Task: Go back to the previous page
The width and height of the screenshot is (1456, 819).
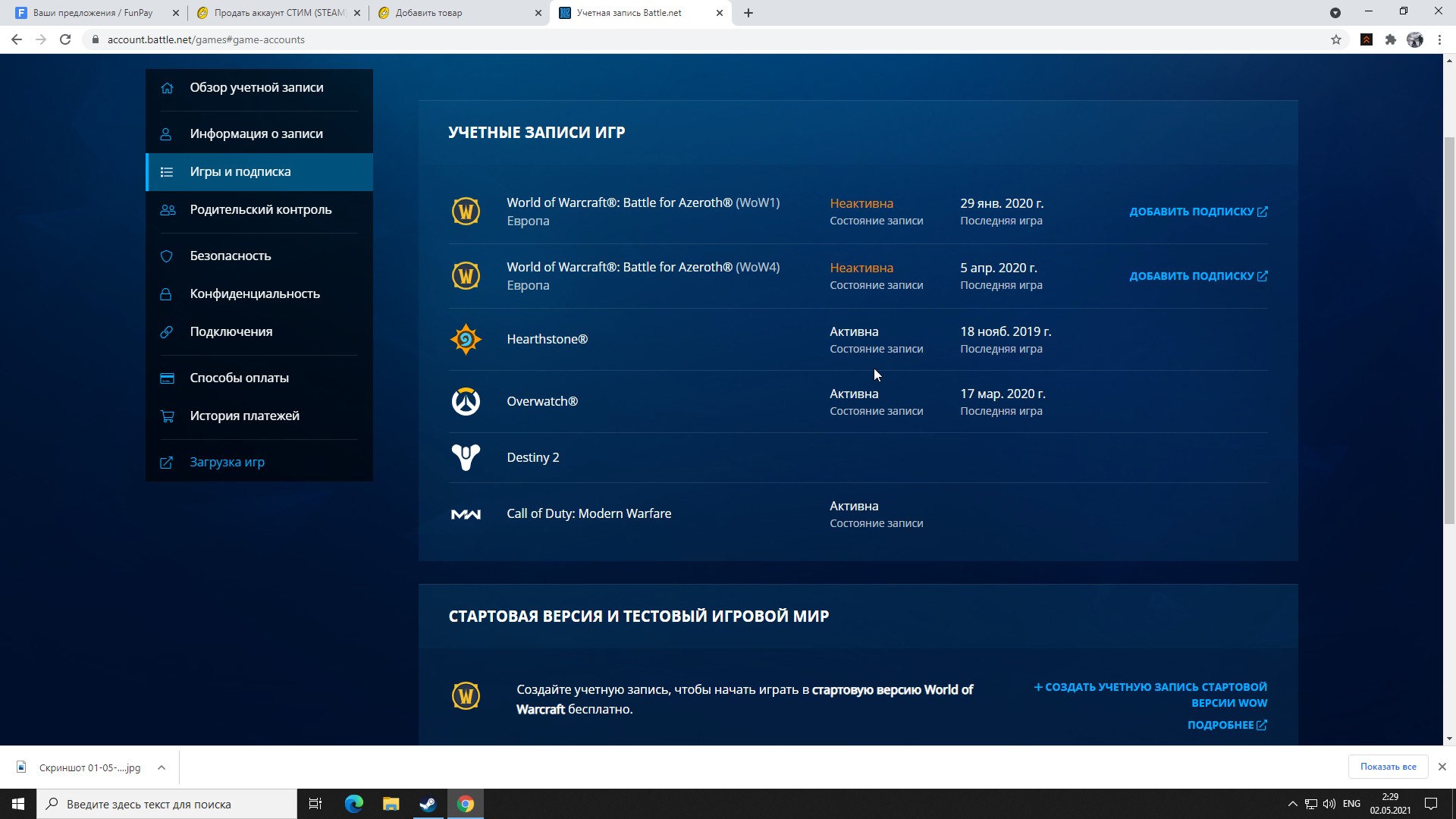Action: pyautogui.click(x=17, y=39)
